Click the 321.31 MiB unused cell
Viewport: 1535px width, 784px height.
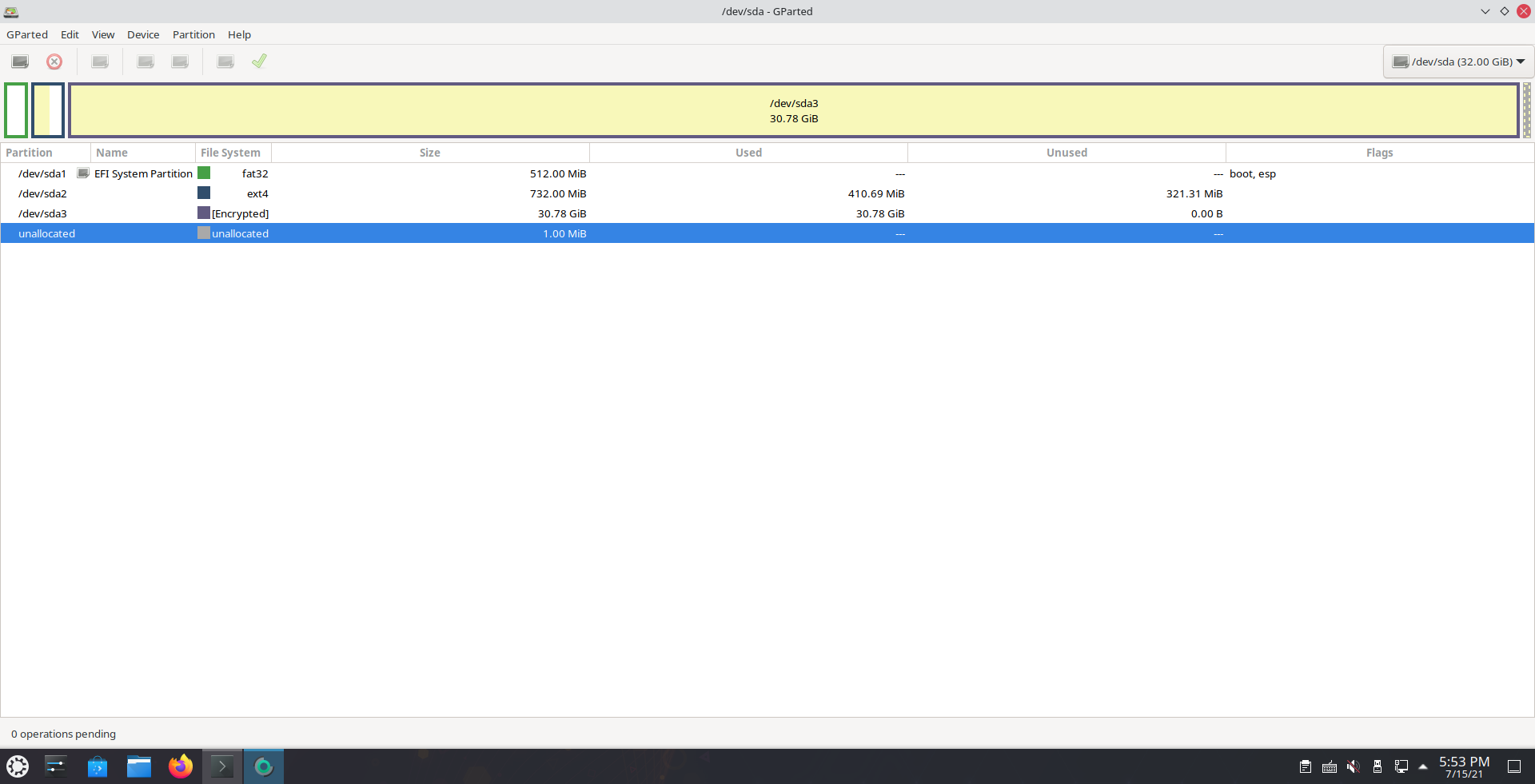tap(1194, 193)
